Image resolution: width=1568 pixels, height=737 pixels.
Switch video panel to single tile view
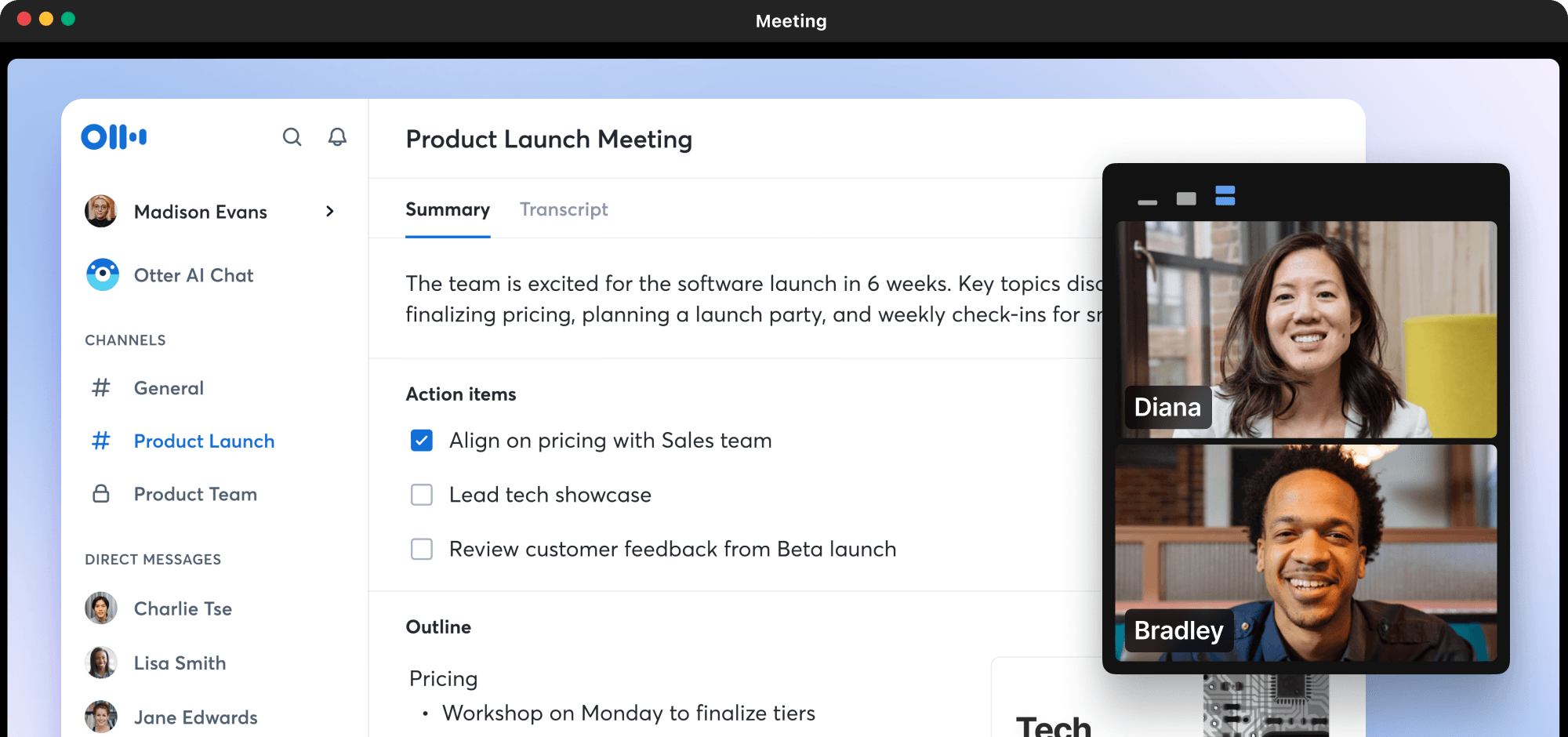[x=1186, y=198]
